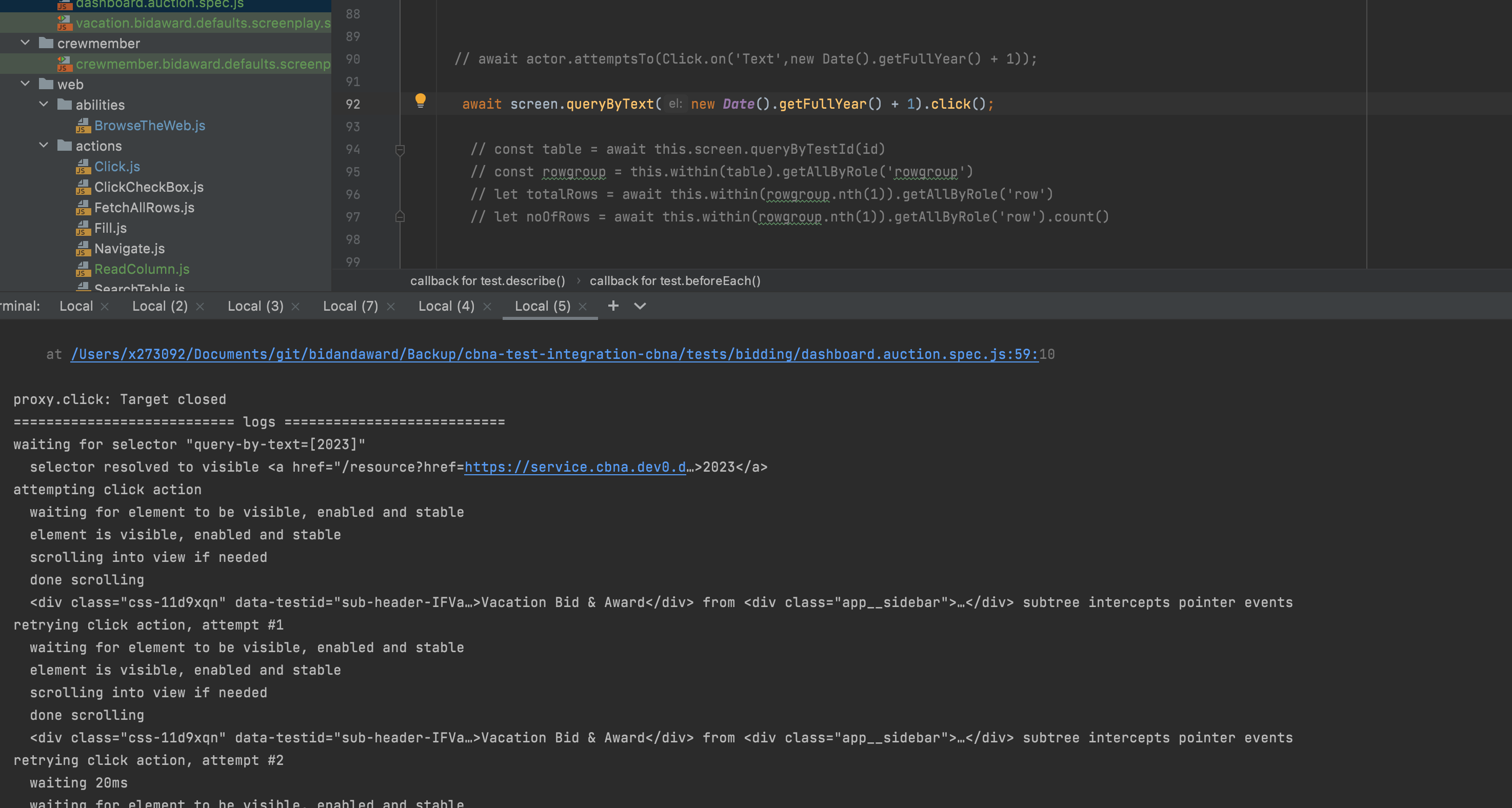
Task: Click the folder icon of the web directory
Action: click(45, 84)
